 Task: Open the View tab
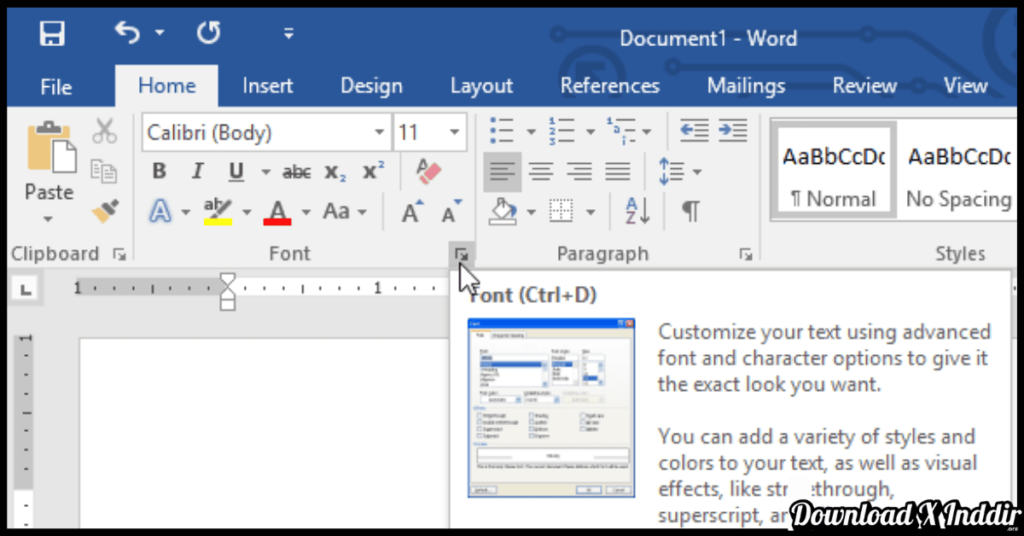(x=965, y=86)
